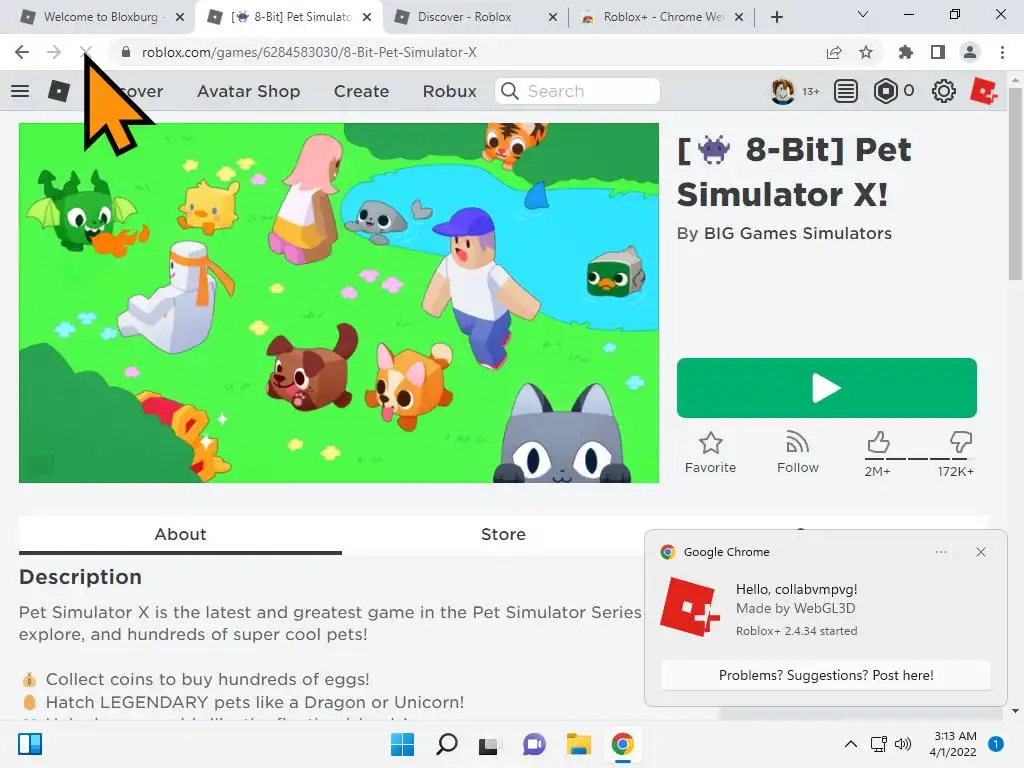1024x768 pixels.
Task: Open the Roblox avatar profile icon
Action: 782,91
